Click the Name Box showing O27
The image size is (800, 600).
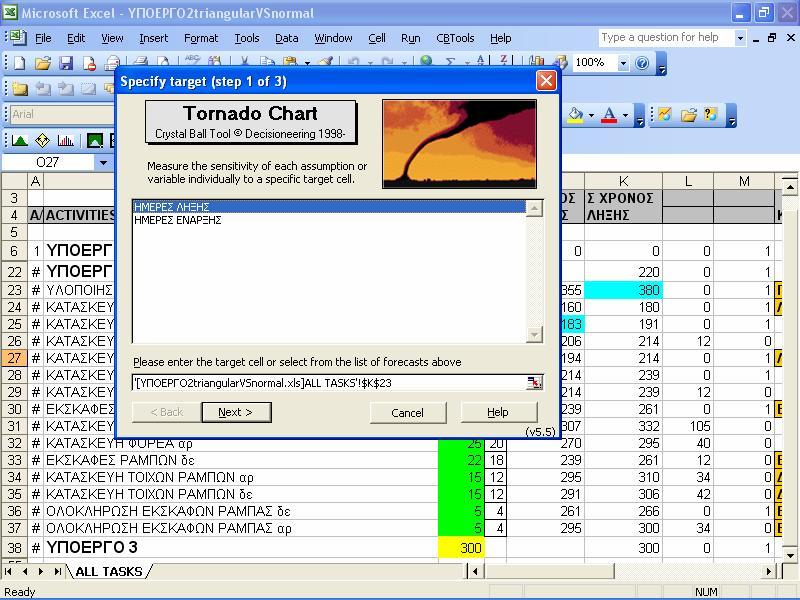(x=48, y=162)
